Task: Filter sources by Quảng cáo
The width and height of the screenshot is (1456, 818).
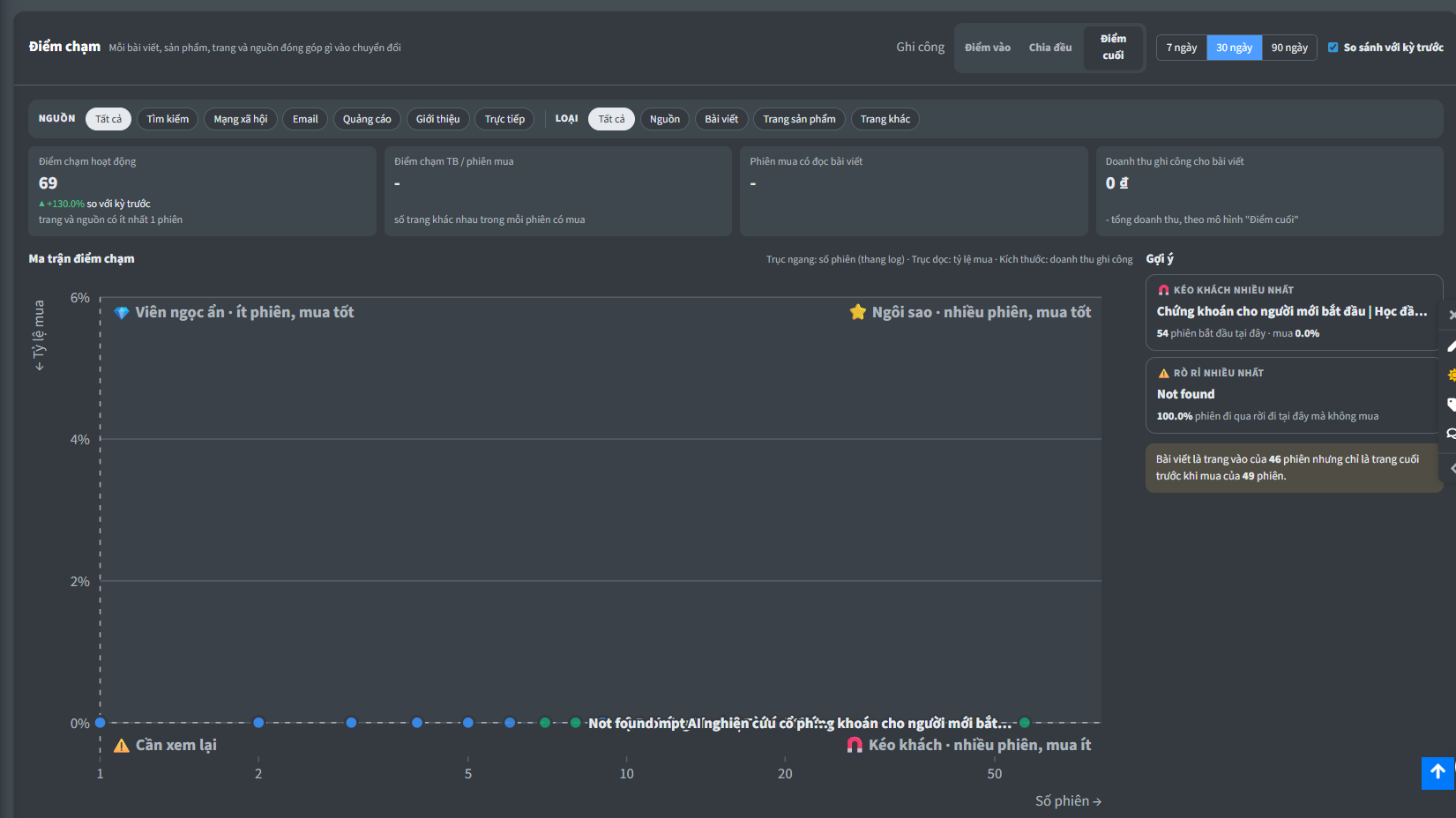Action: click(367, 119)
